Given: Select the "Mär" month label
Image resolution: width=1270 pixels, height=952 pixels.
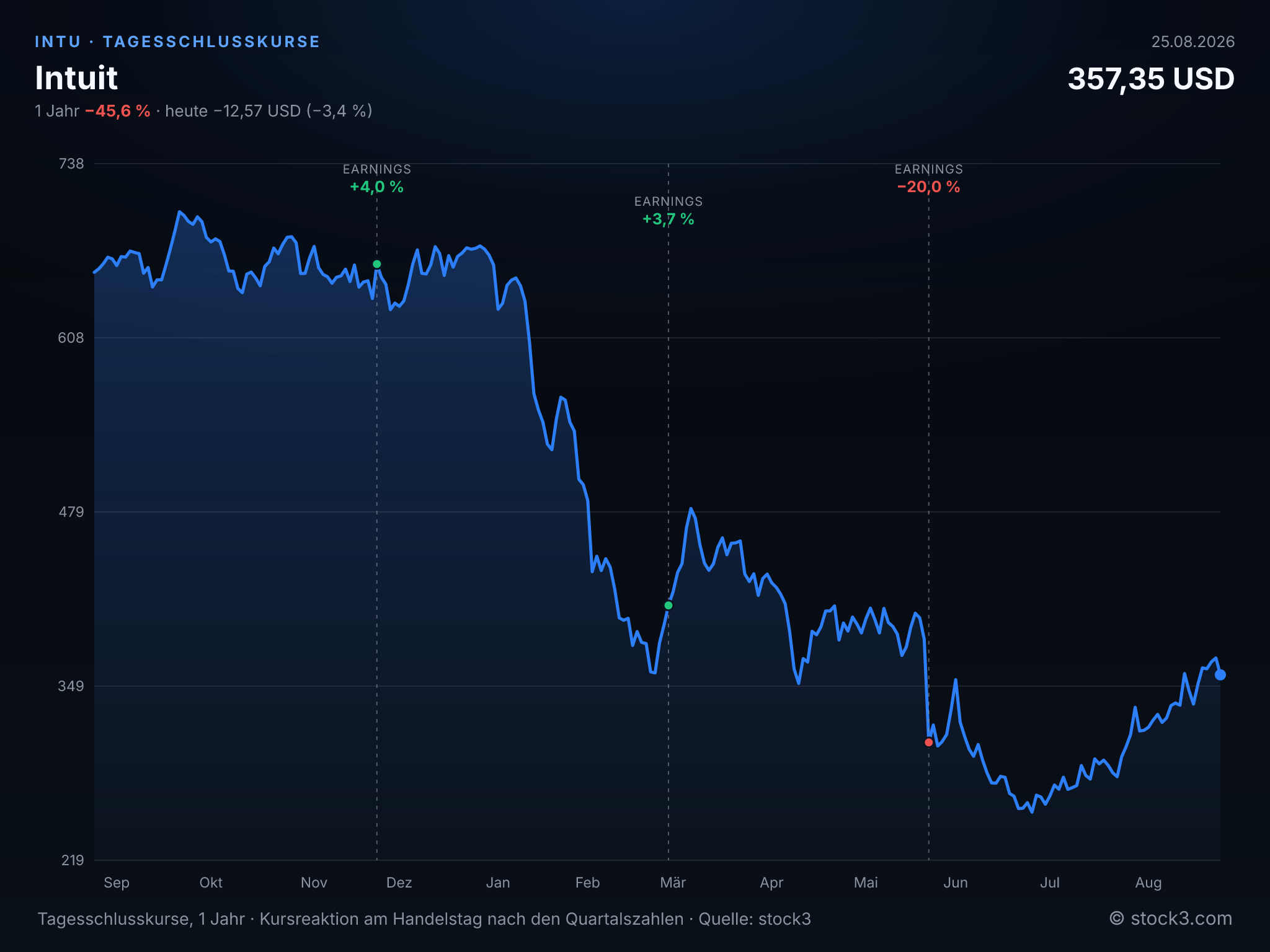Looking at the screenshot, I should point(673,883).
